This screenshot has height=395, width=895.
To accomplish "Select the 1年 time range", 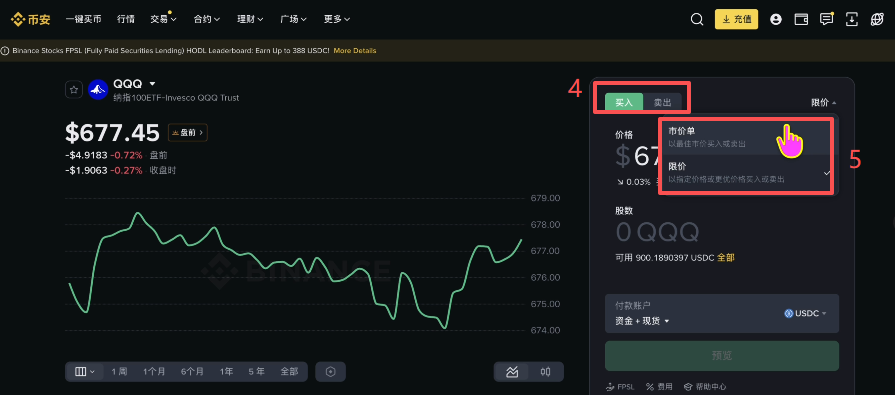I will (x=227, y=372).
